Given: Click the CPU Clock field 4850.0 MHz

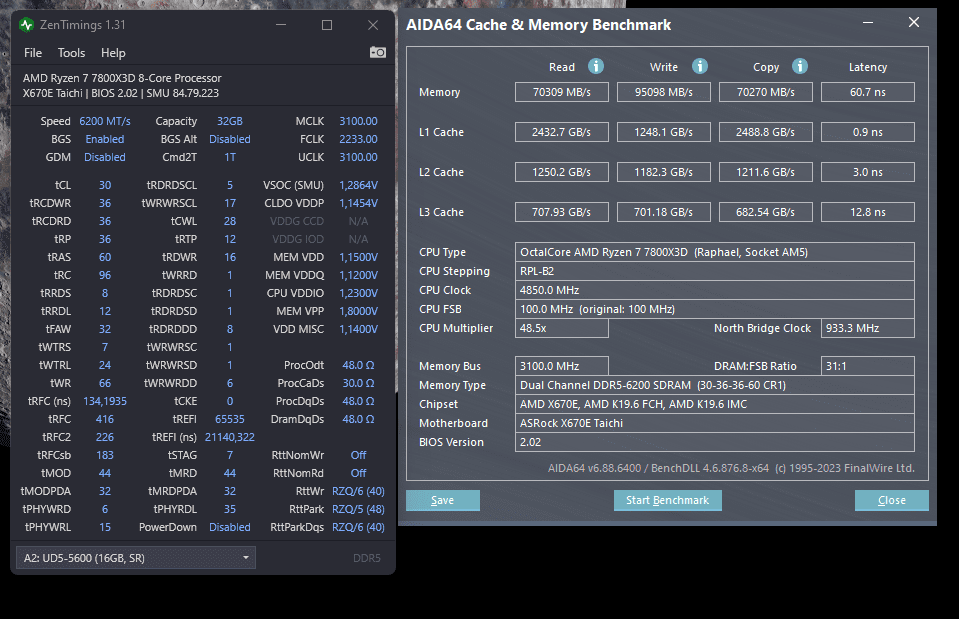Looking at the screenshot, I should (x=715, y=290).
